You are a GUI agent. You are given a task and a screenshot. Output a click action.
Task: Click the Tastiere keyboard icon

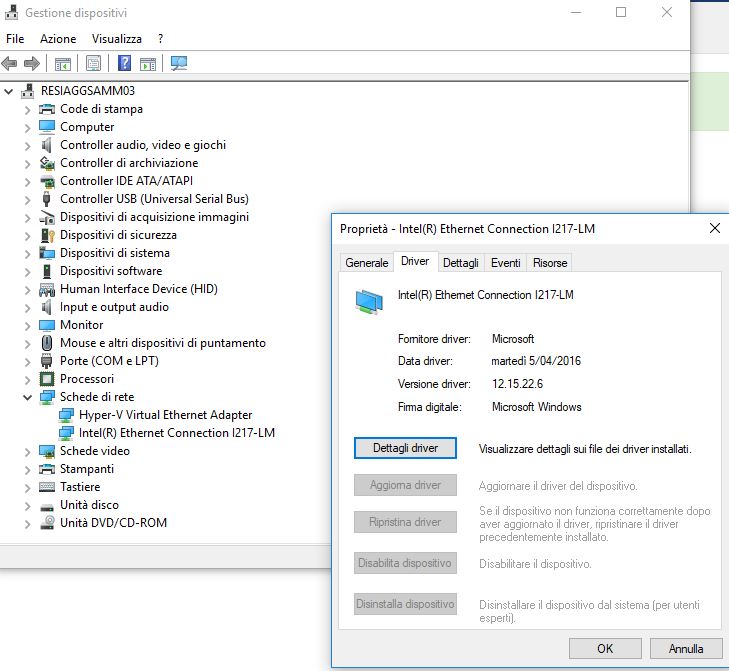(47, 487)
